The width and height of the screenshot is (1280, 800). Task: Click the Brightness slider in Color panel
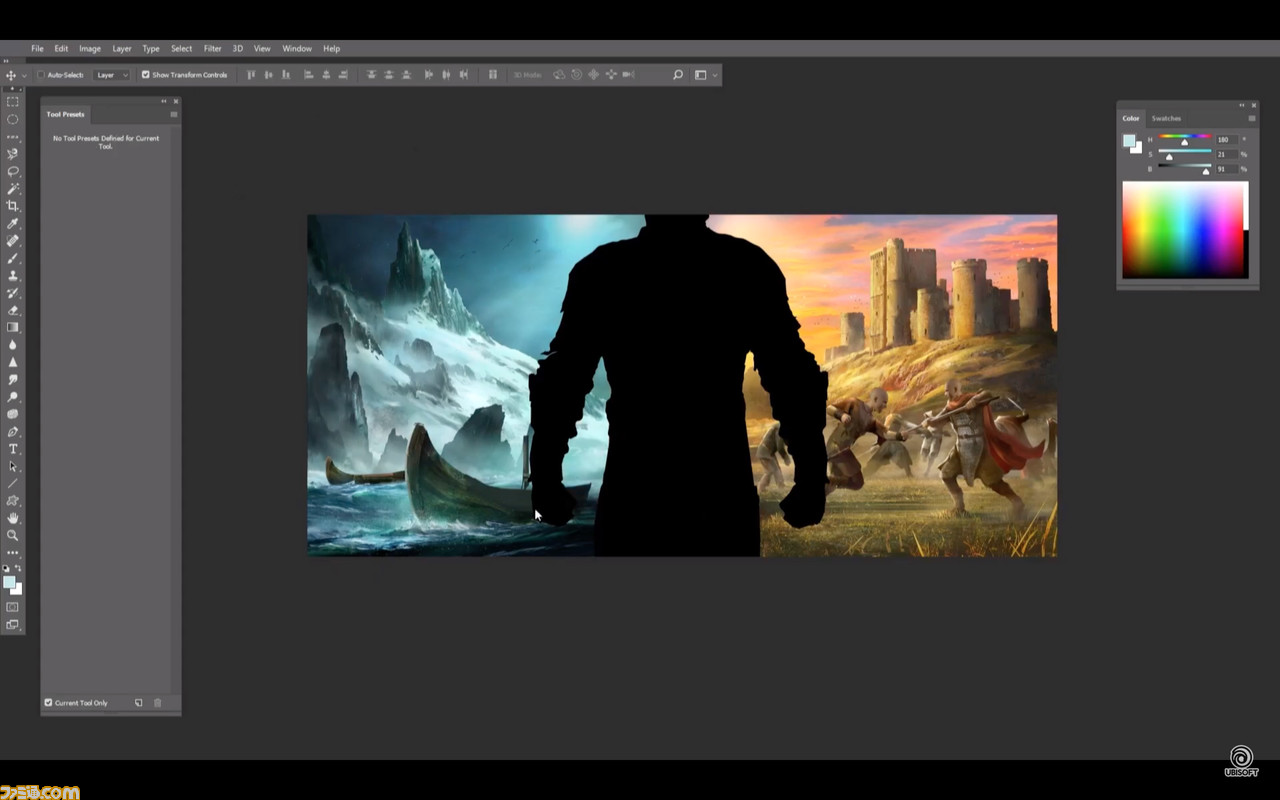pyautogui.click(x=1185, y=168)
